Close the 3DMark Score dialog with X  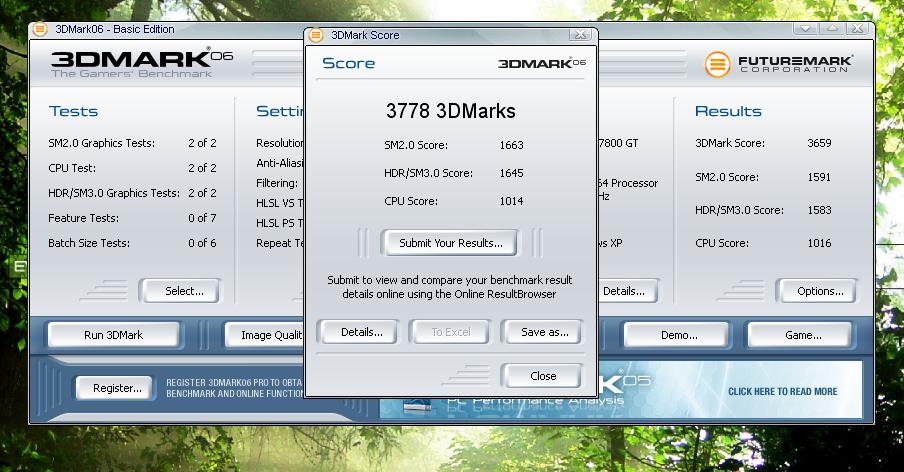[581, 35]
